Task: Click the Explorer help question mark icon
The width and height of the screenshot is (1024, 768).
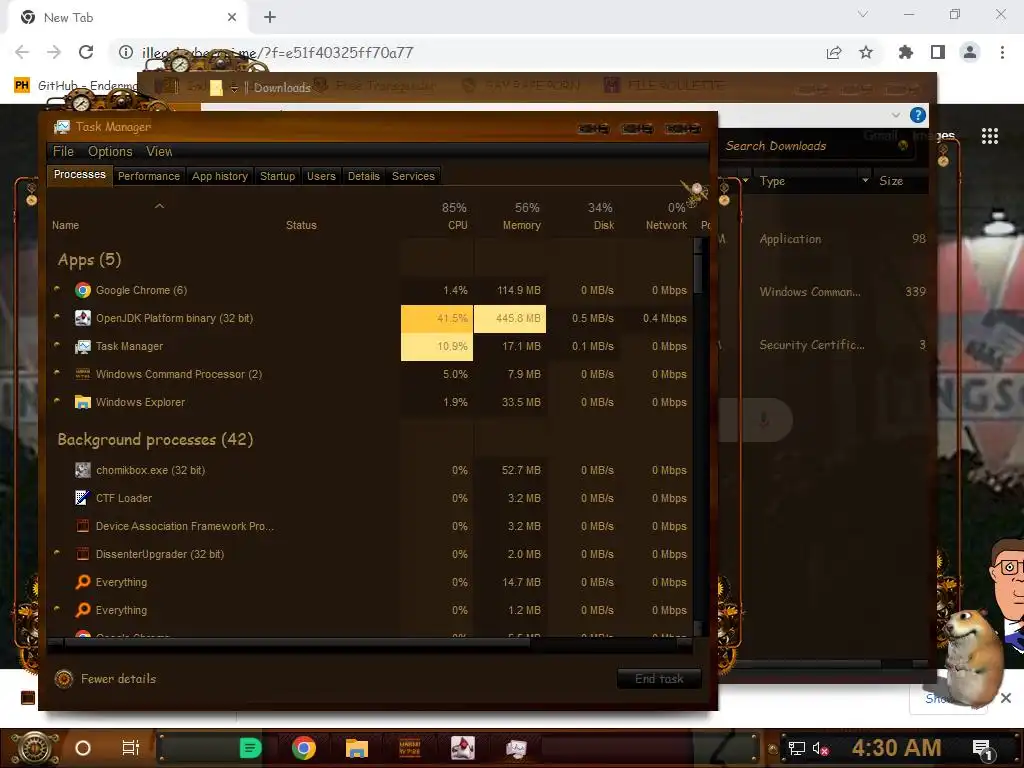Action: tap(918, 115)
